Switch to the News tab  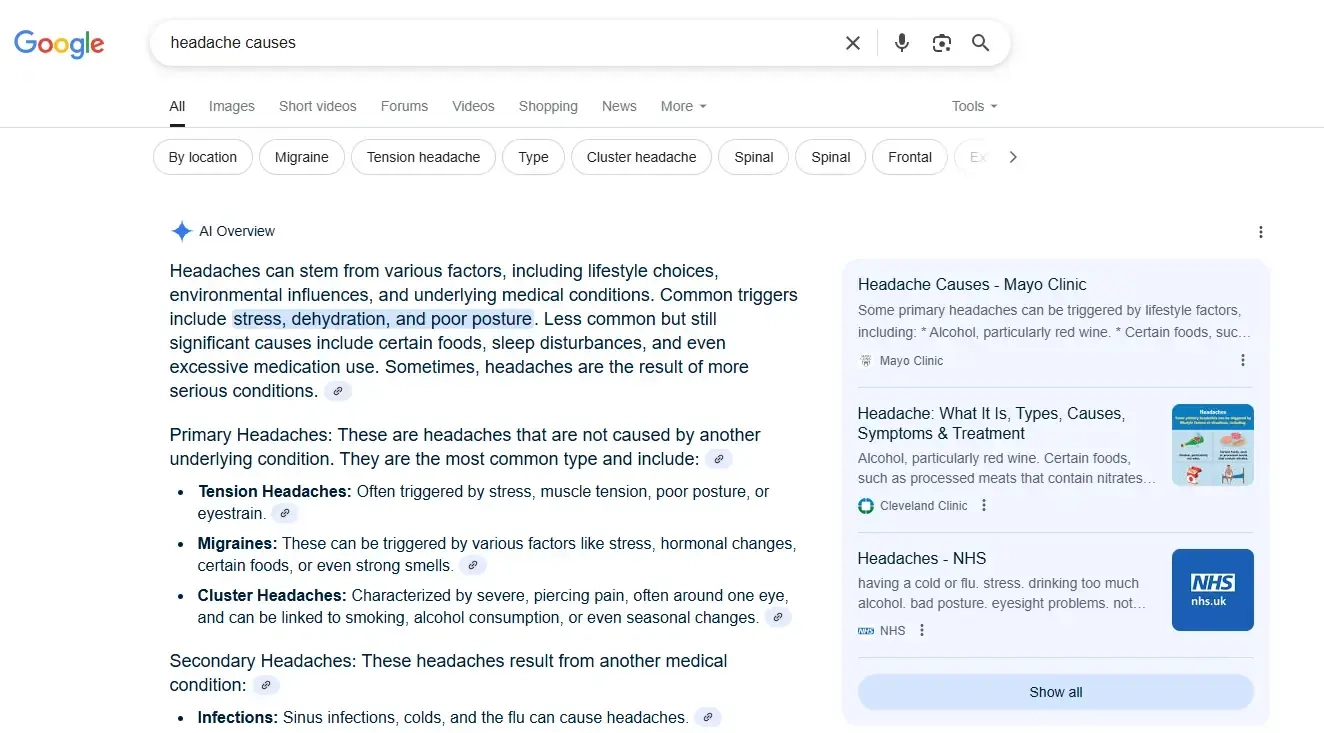pyautogui.click(x=619, y=106)
